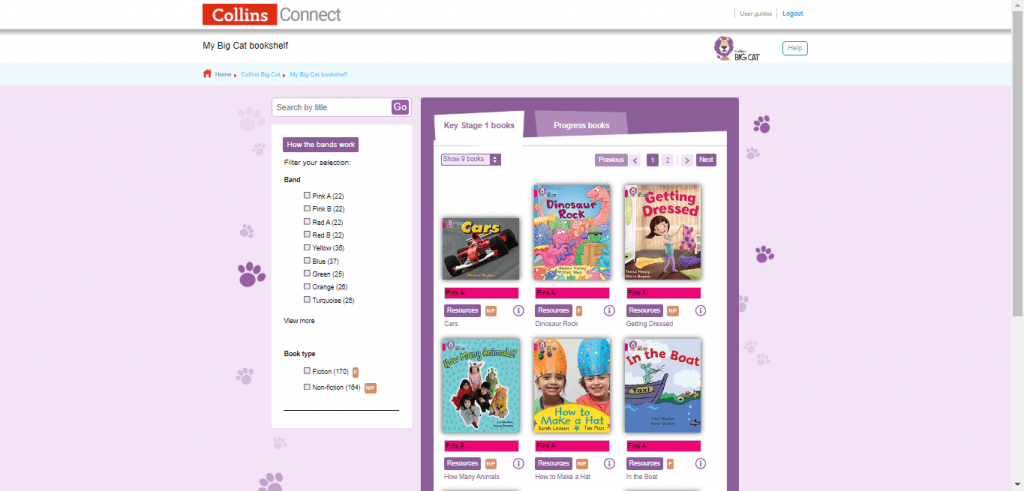1024x491 pixels.
Task: Click the Collins Connect logo
Action: pyautogui.click(x=272, y=14)
